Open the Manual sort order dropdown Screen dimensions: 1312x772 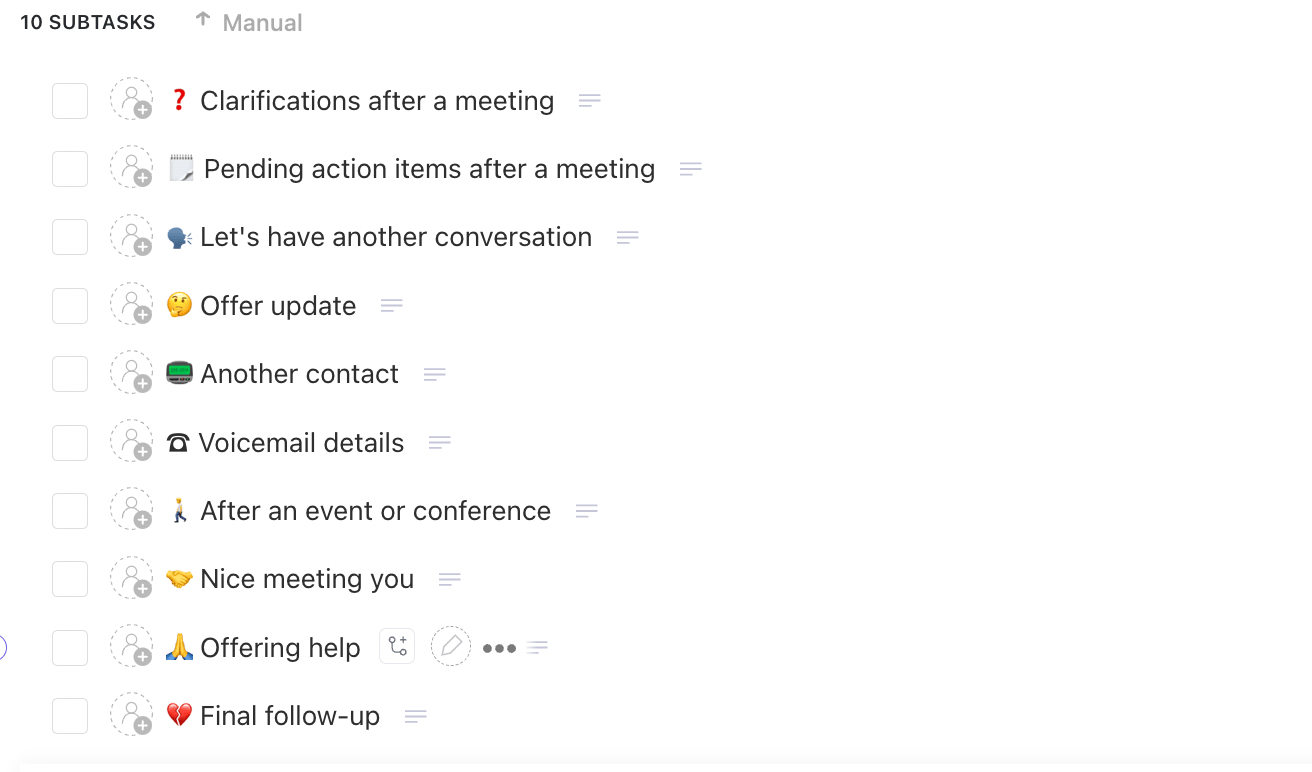262,22
